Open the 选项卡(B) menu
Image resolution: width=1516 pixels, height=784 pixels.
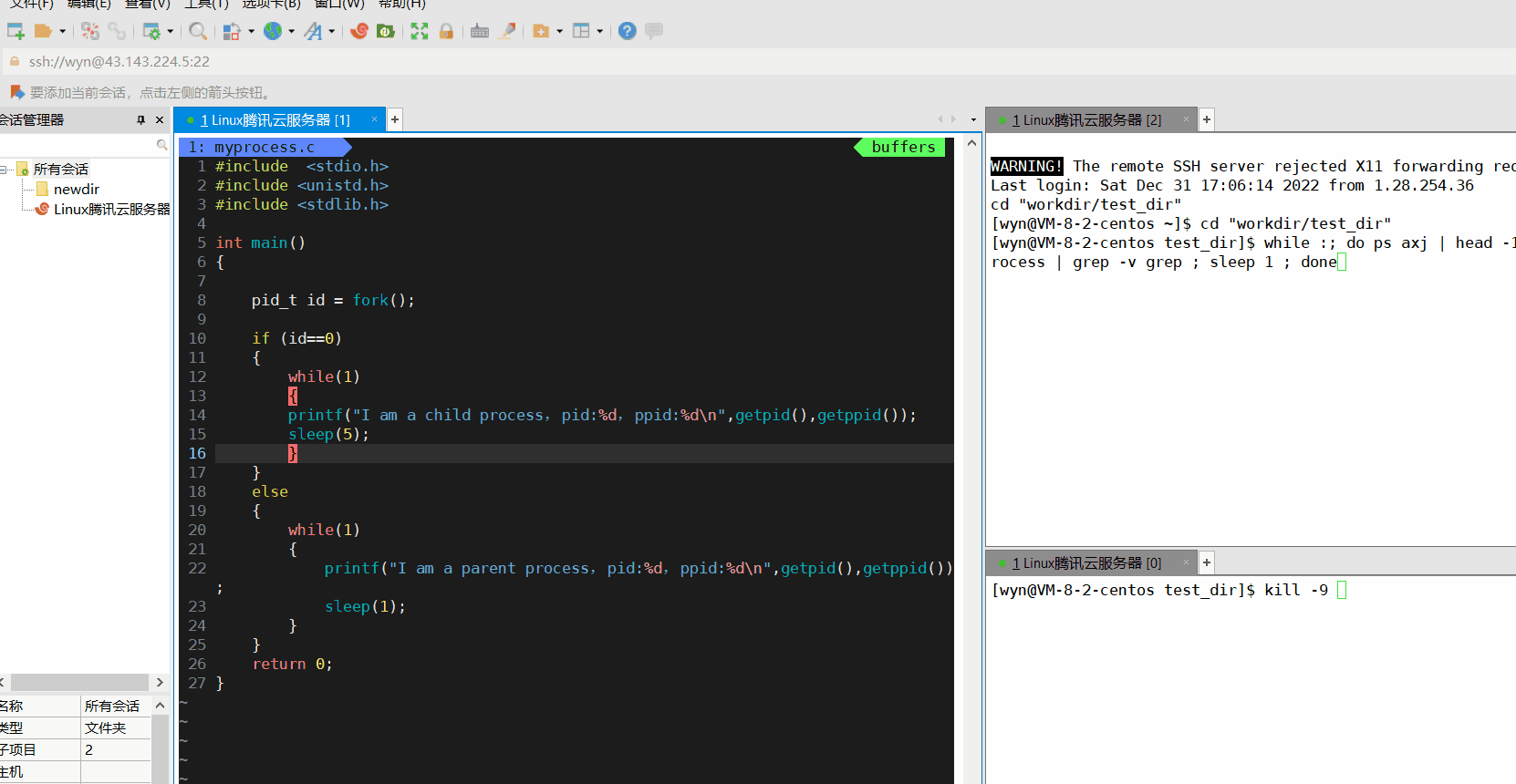coord(271,4)
